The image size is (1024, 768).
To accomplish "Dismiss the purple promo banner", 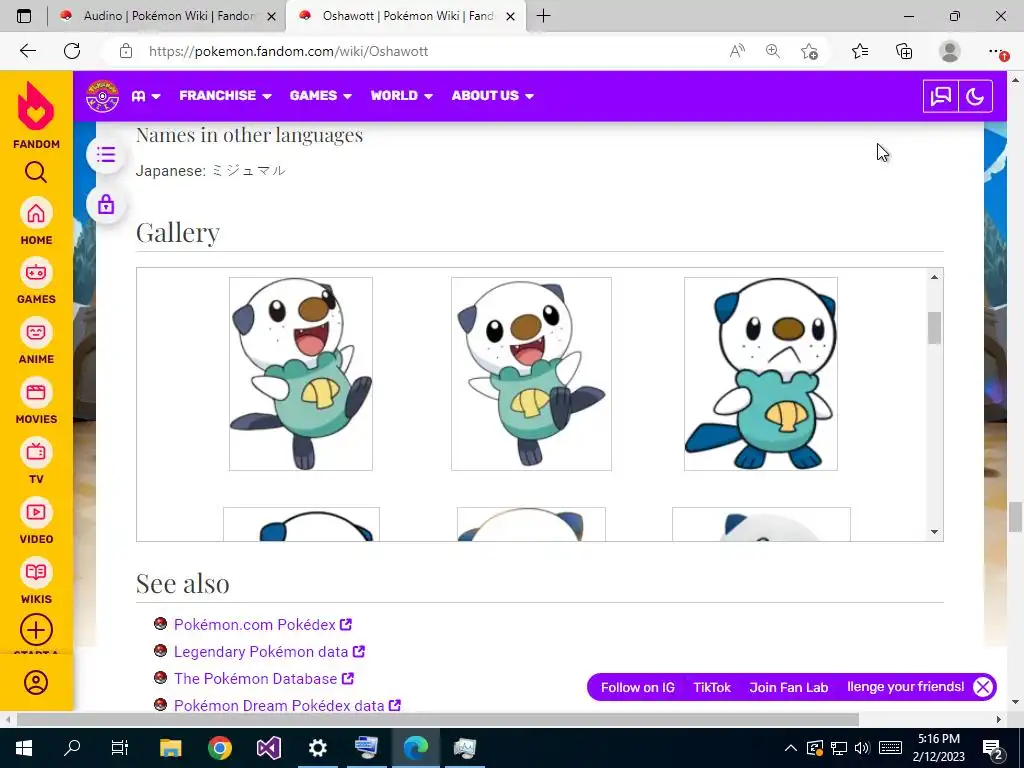I will [x=983, y=687].
